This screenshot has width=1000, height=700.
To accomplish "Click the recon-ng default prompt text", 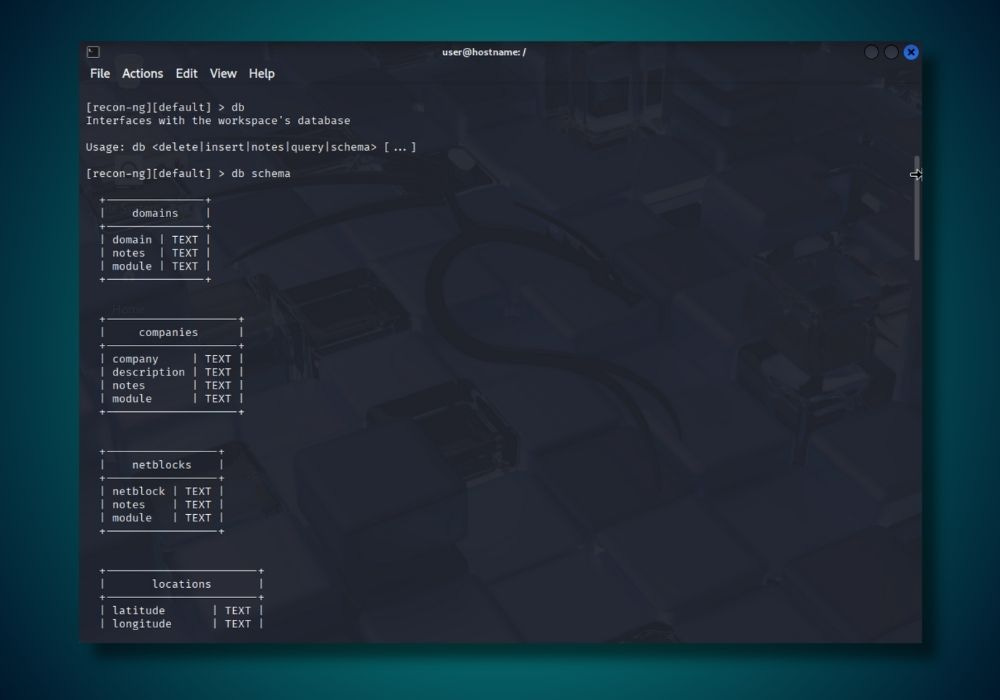I will pyautogui.click(x=145, y=106).
